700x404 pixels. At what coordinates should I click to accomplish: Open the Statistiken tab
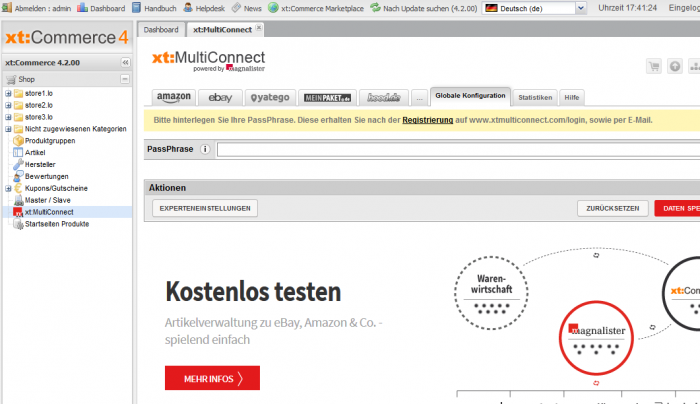pyautogui.click(x=535, y=97)
